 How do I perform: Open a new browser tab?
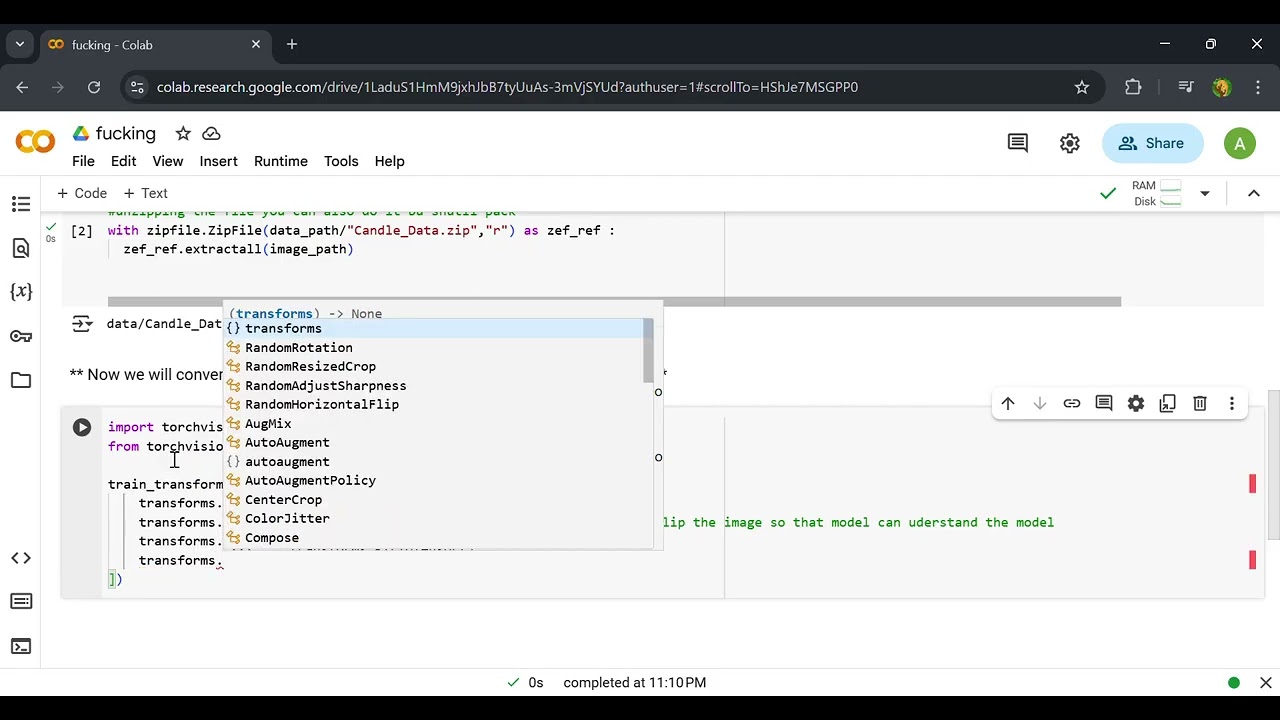(292, 44)
